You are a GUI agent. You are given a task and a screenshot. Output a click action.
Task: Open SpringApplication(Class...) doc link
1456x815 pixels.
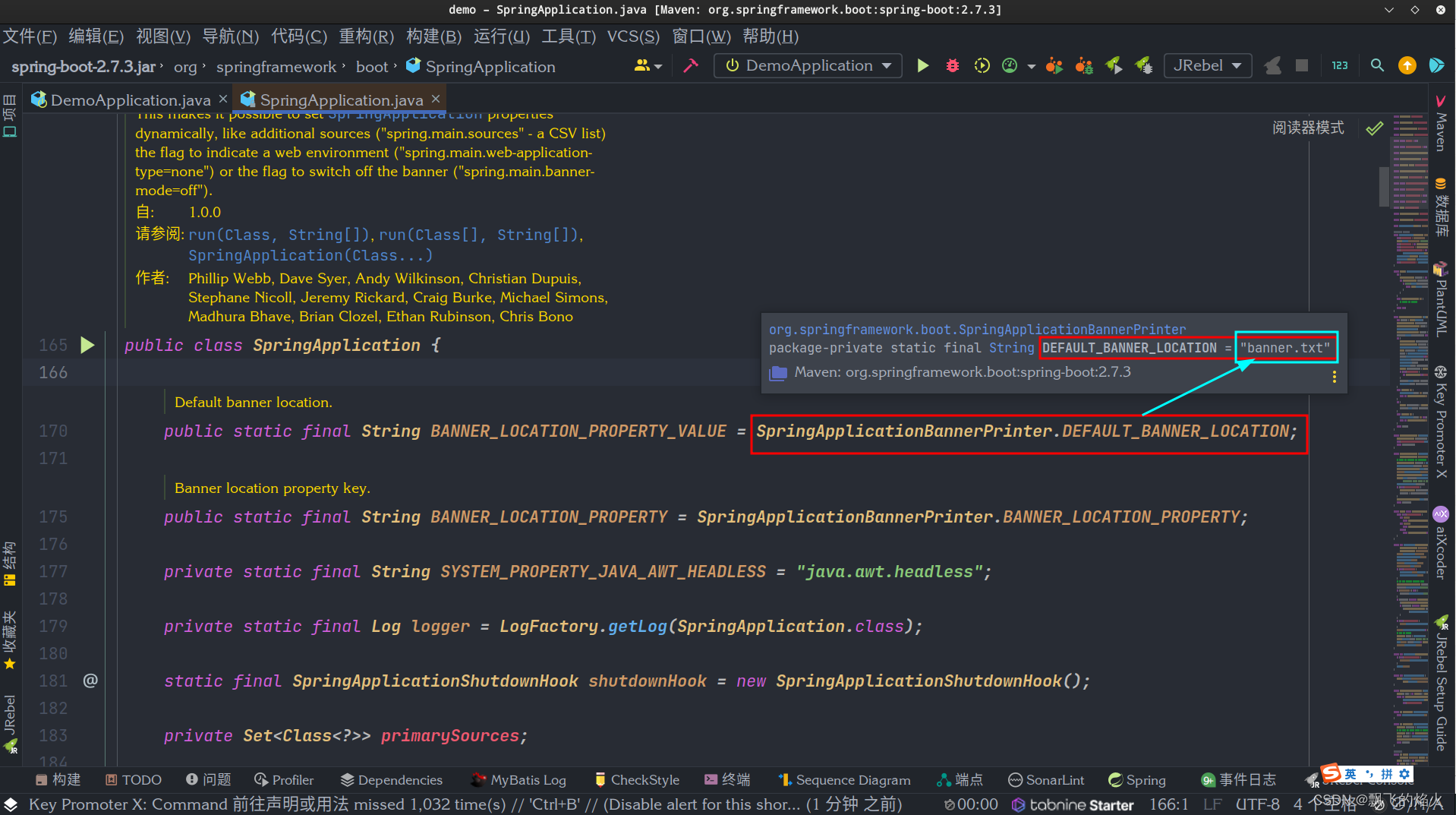click(x=310, y=256)
